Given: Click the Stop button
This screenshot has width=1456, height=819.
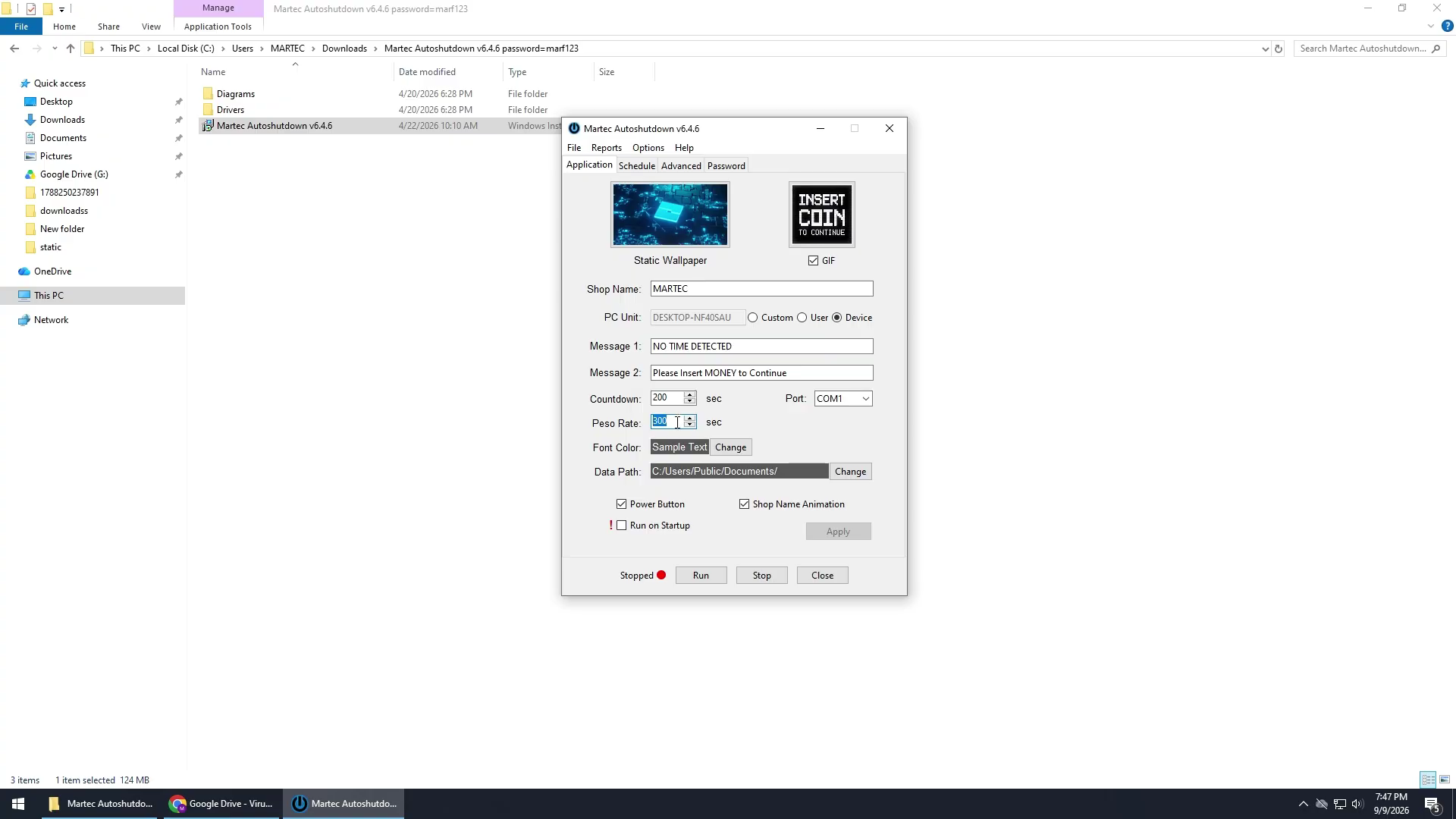Looking at the screenshot, I should pyautogui.click(x=761, y=576).
